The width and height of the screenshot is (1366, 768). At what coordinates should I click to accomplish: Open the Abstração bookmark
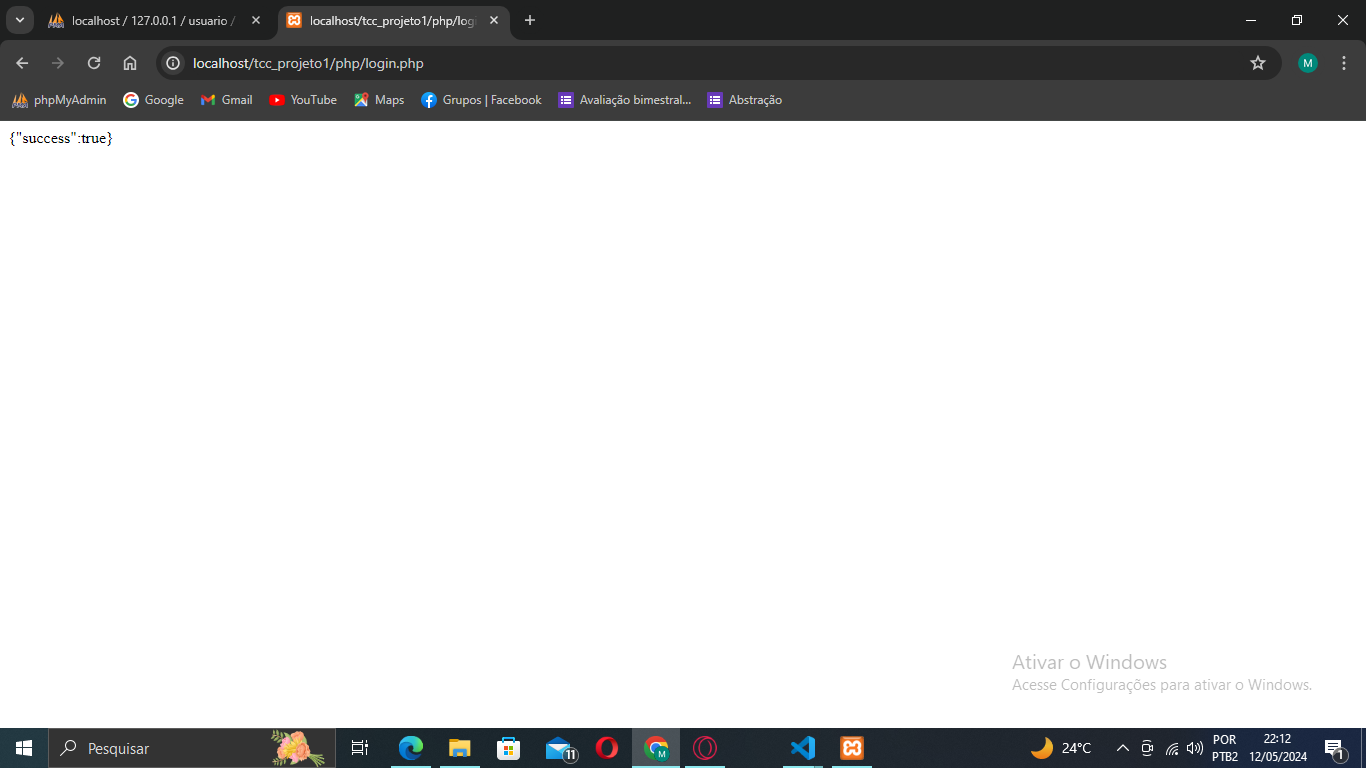click(x=744, y=100)
